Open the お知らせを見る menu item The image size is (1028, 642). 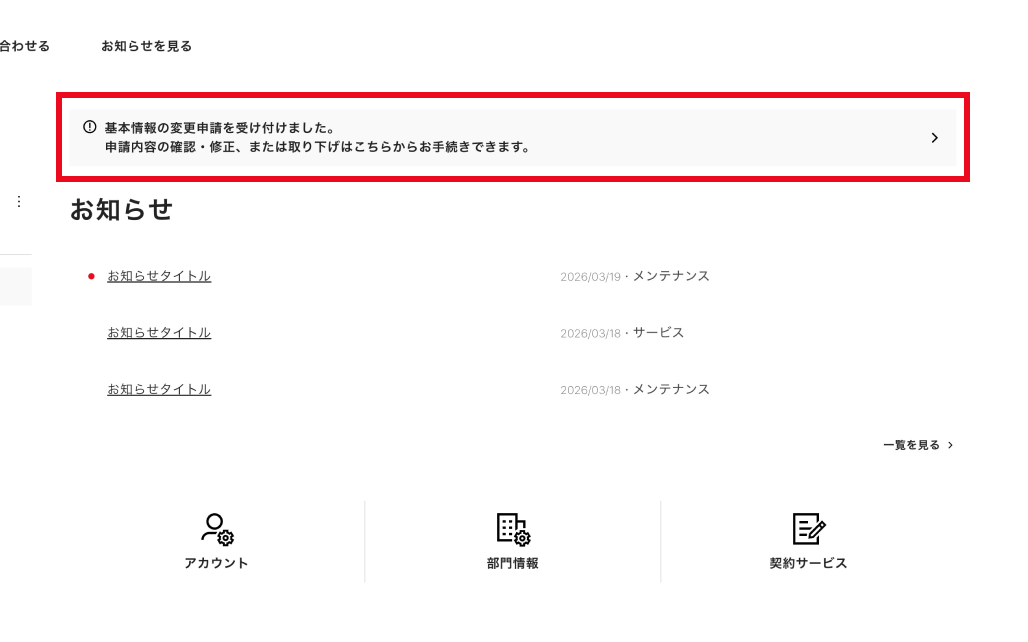click(x=146, y=46)
